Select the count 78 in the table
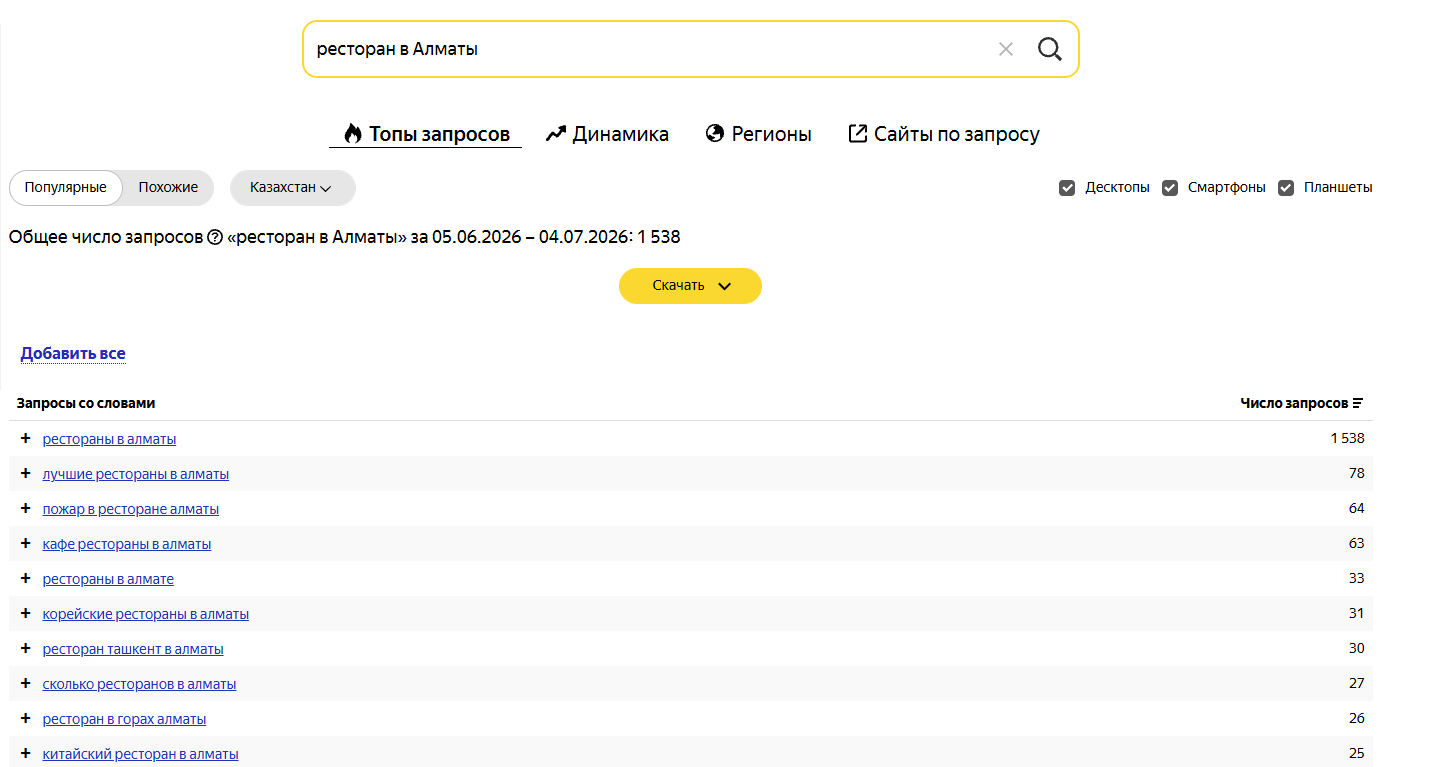This screenshot has height=767, width=1436. 1356,473
